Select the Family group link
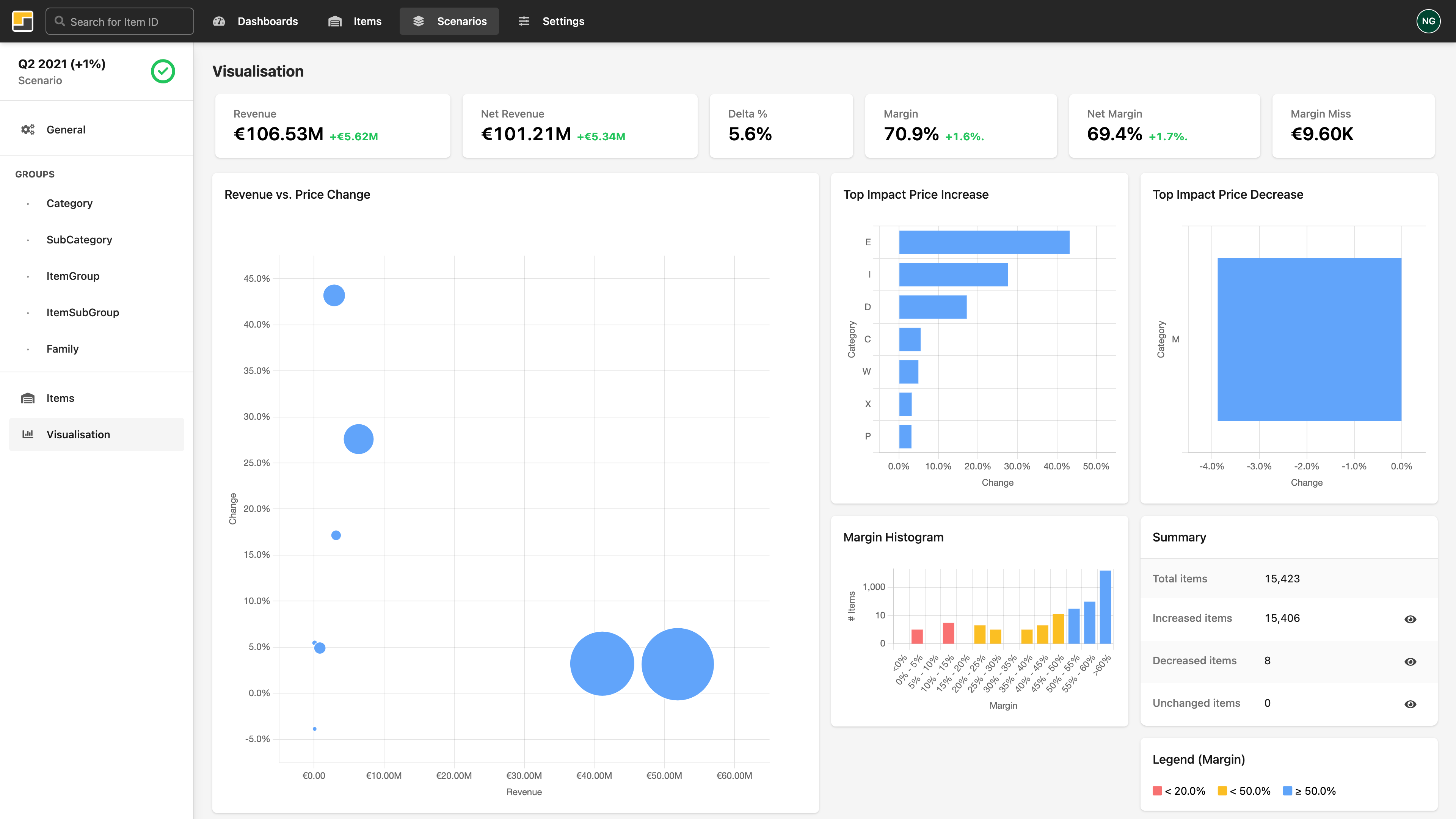 [62, 349]
